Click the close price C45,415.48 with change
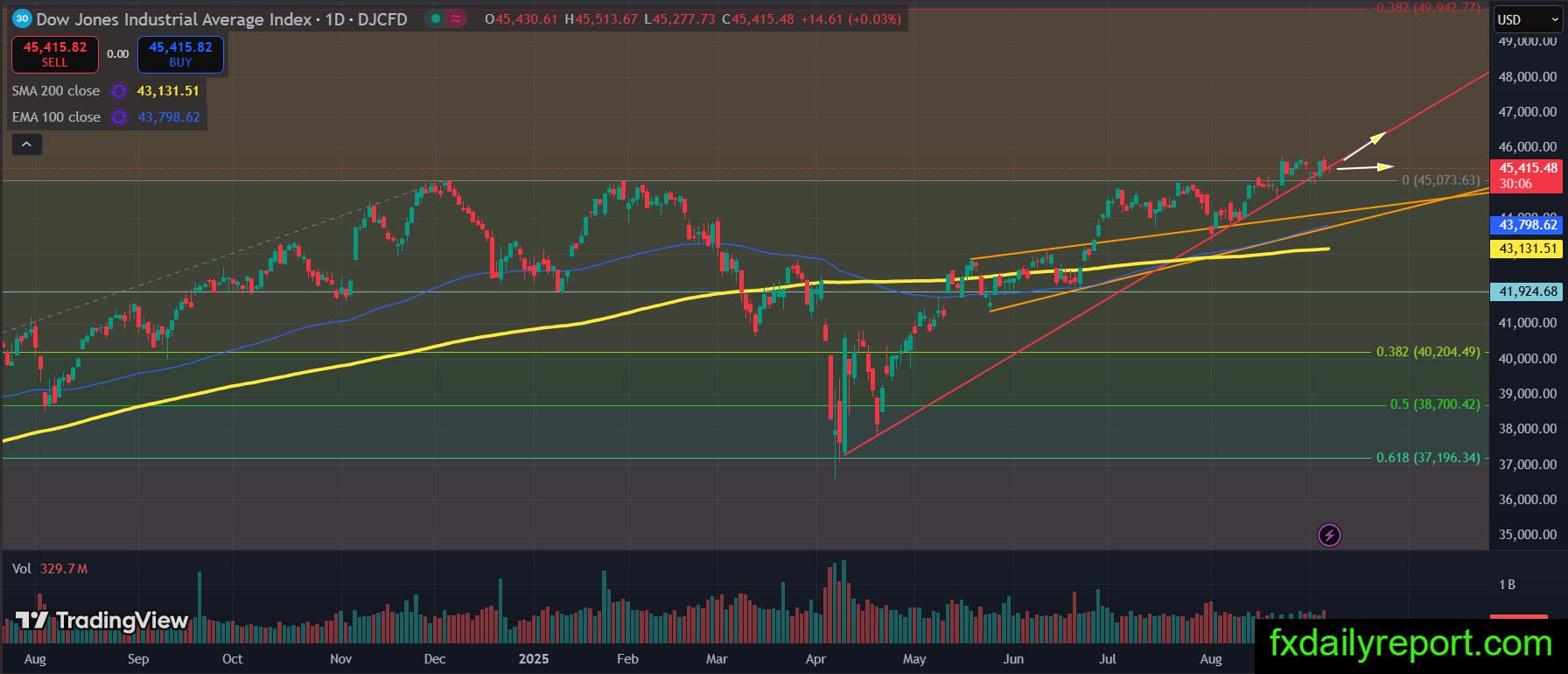Screen dimensions: 1568x674 (811, 19)
